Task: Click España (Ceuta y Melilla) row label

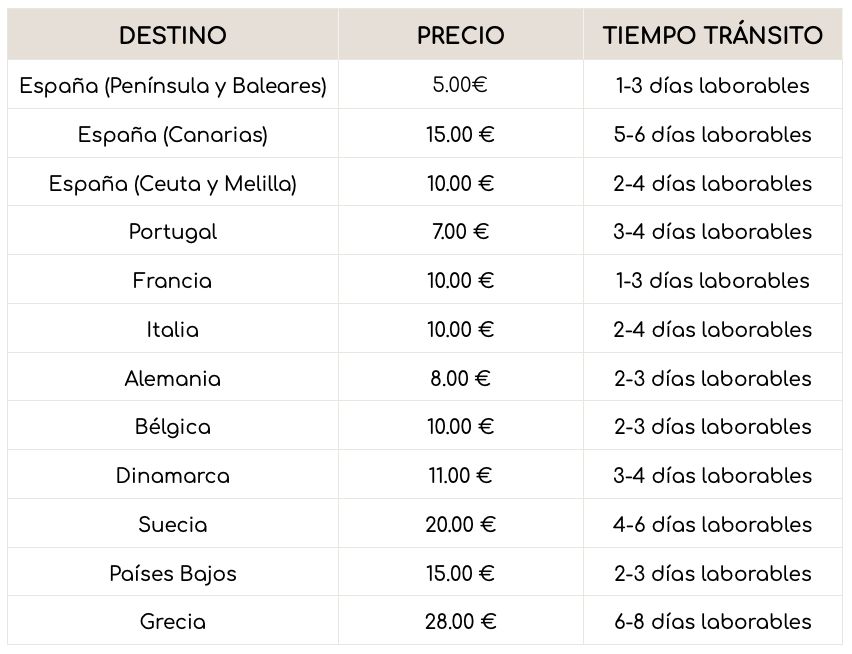Action: [x=173, y=184]
